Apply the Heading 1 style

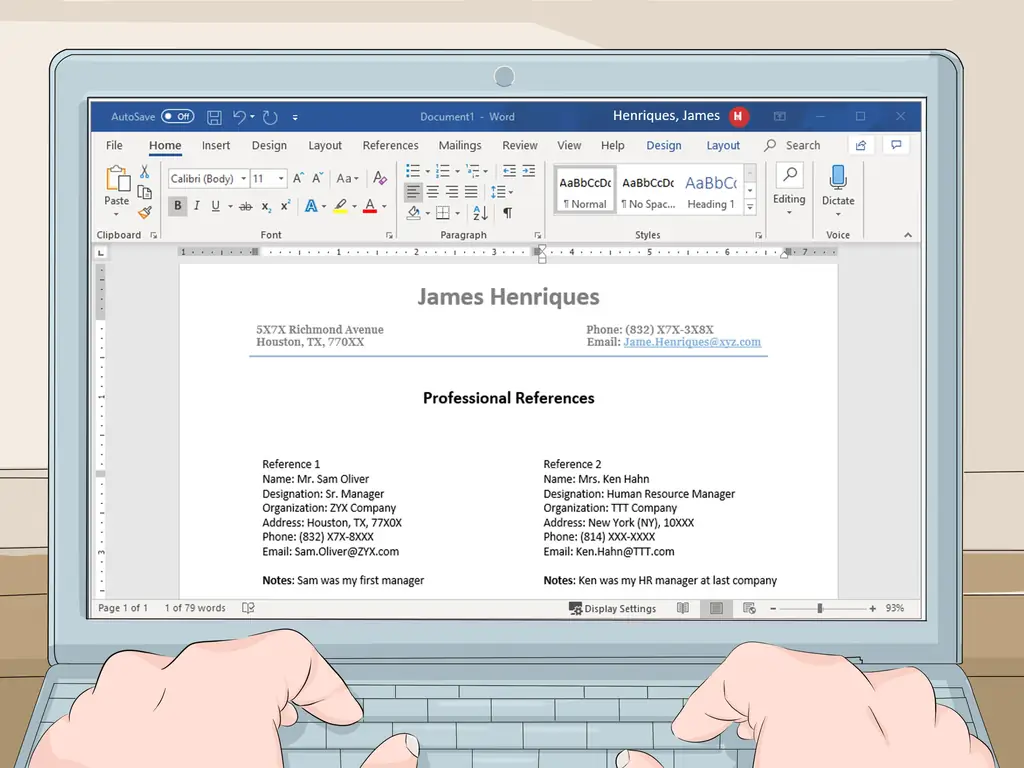(x=711, y=190)
